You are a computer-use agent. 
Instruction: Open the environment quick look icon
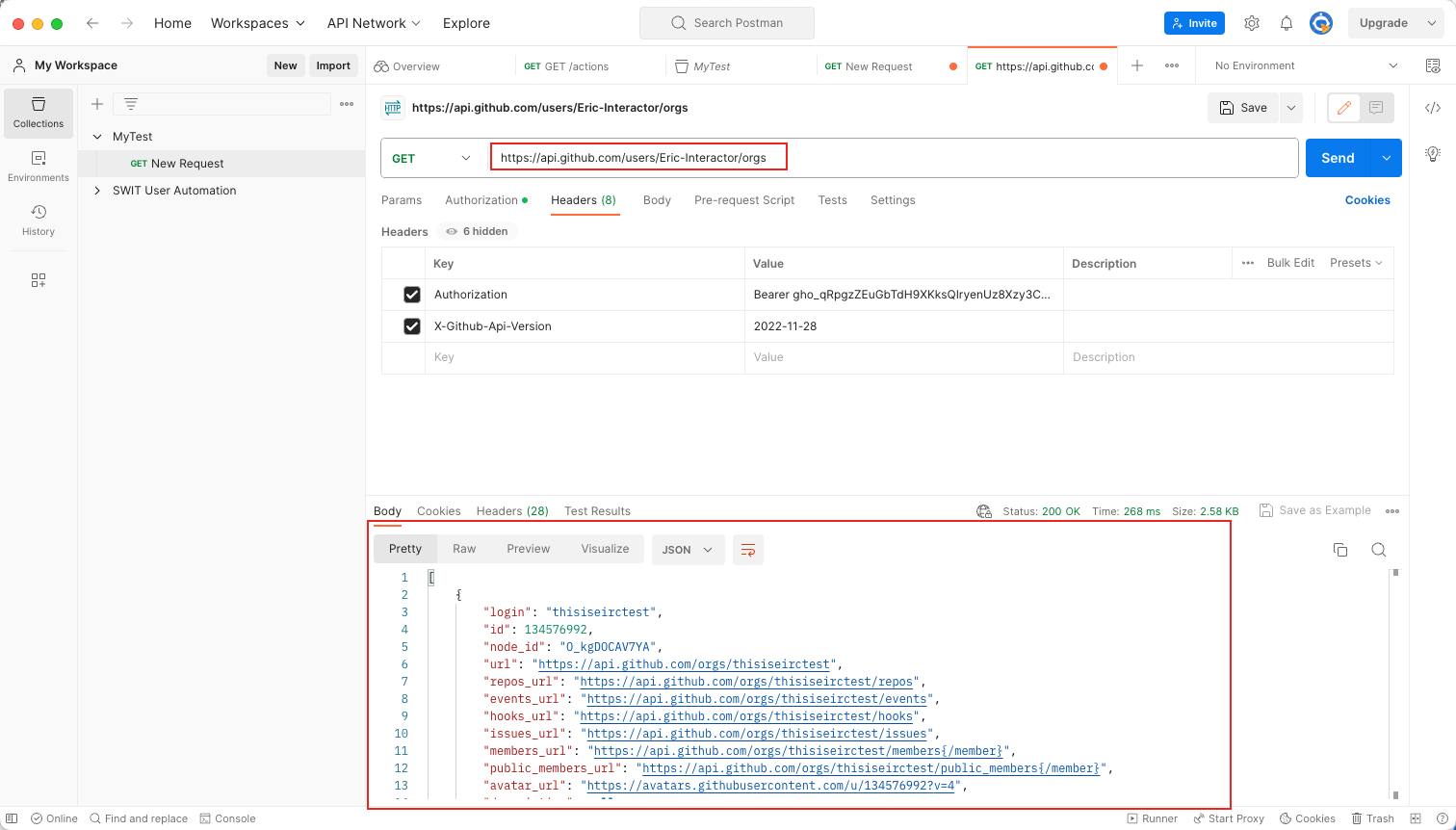click(1433, 65)
